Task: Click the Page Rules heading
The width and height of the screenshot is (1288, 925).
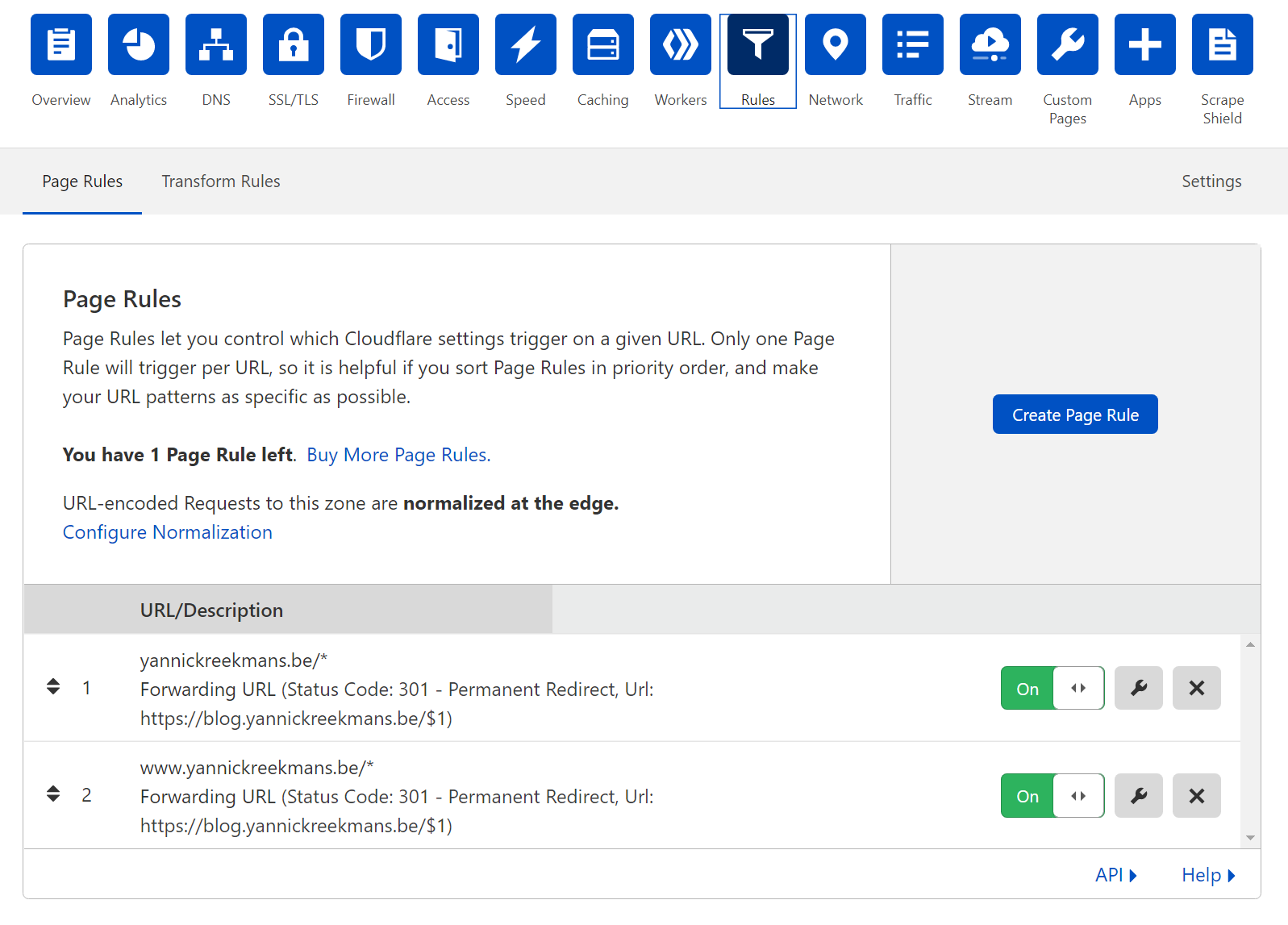Action: (122, 299)
